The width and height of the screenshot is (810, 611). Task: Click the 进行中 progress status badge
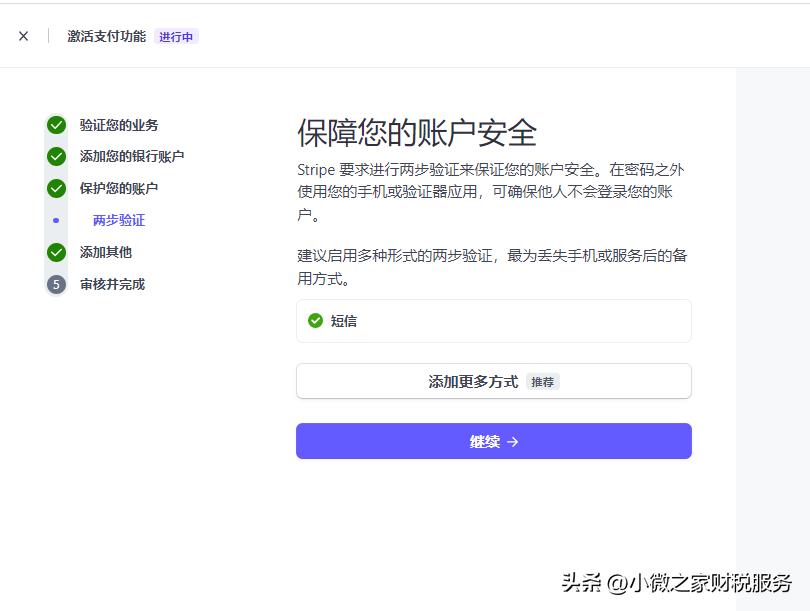coord(177,36)
